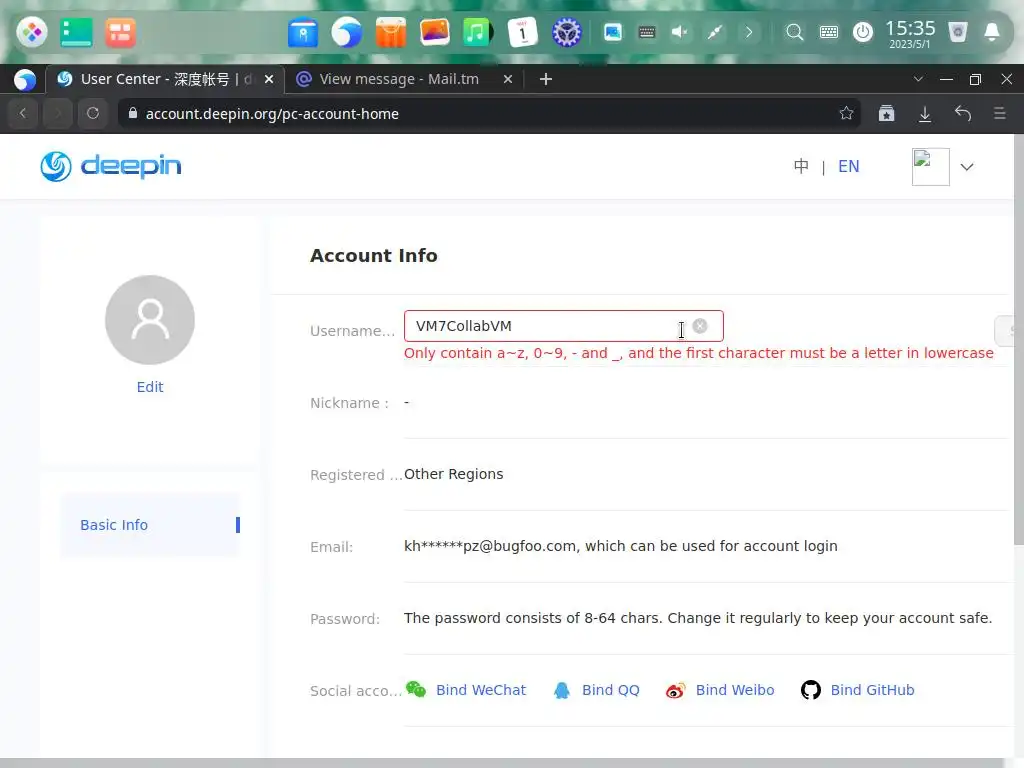Click the Username input field
The height and width of the screenshot is (768, 1024).
click(x=564, y=326)
